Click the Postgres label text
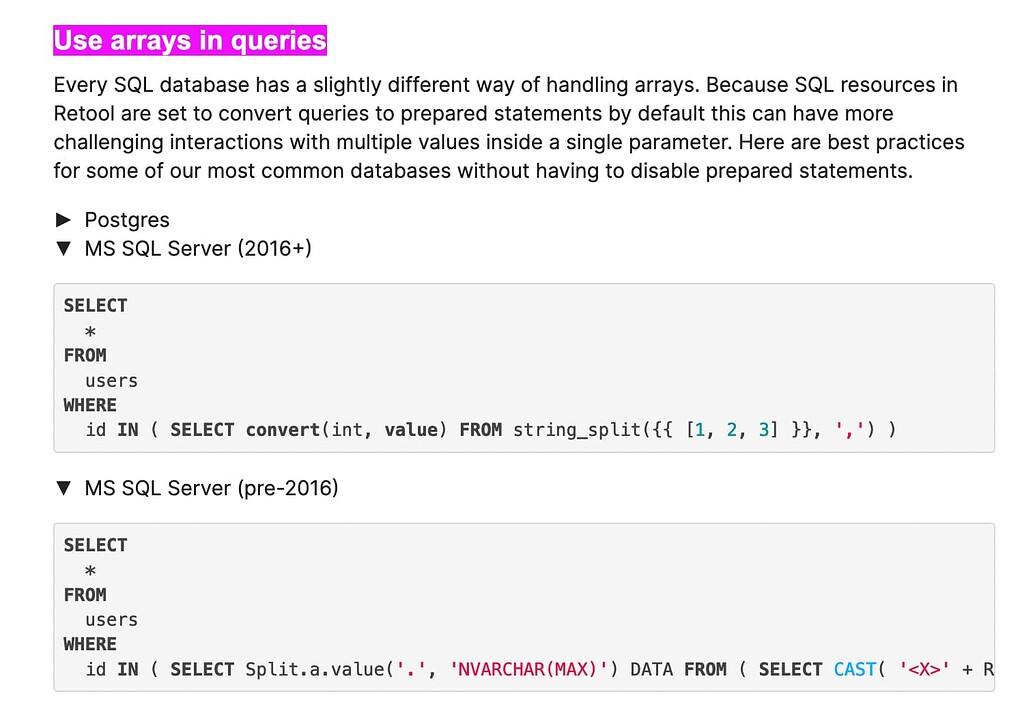1035x709 pixels. [126, 219]
